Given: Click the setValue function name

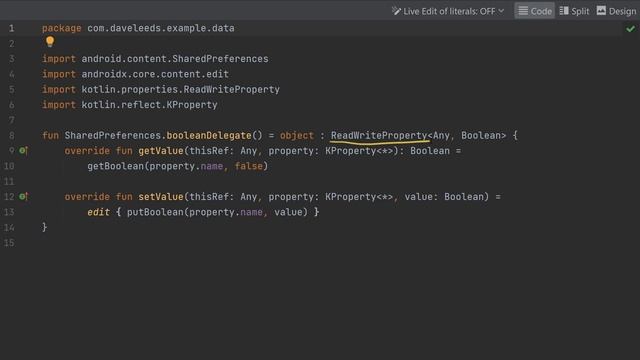Looking at the screenshot, I should 161,197.
